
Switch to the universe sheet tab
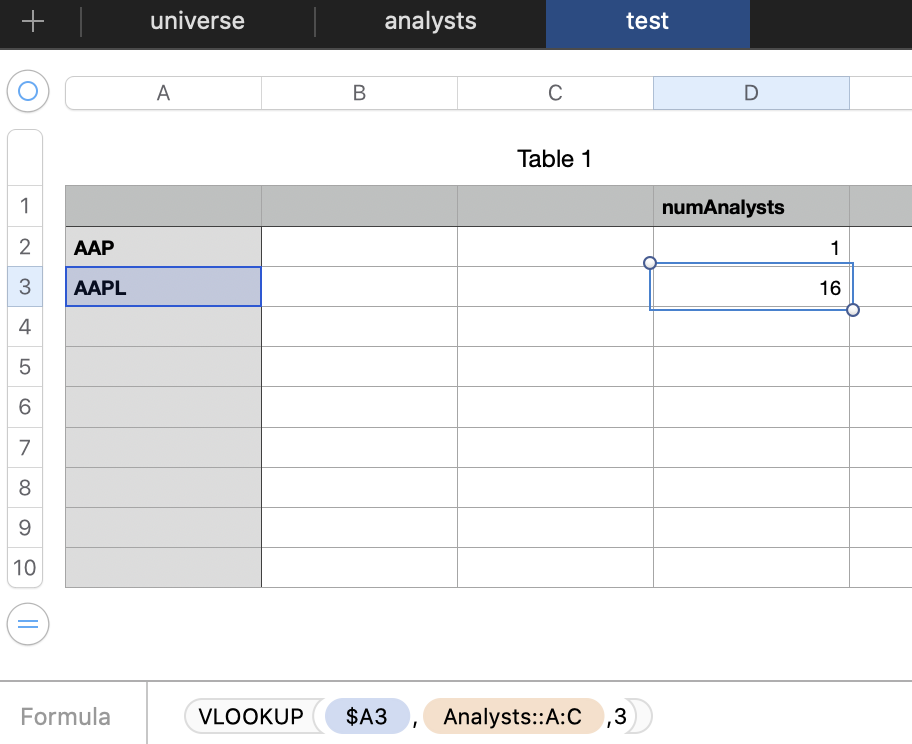[x=197, y=22]
